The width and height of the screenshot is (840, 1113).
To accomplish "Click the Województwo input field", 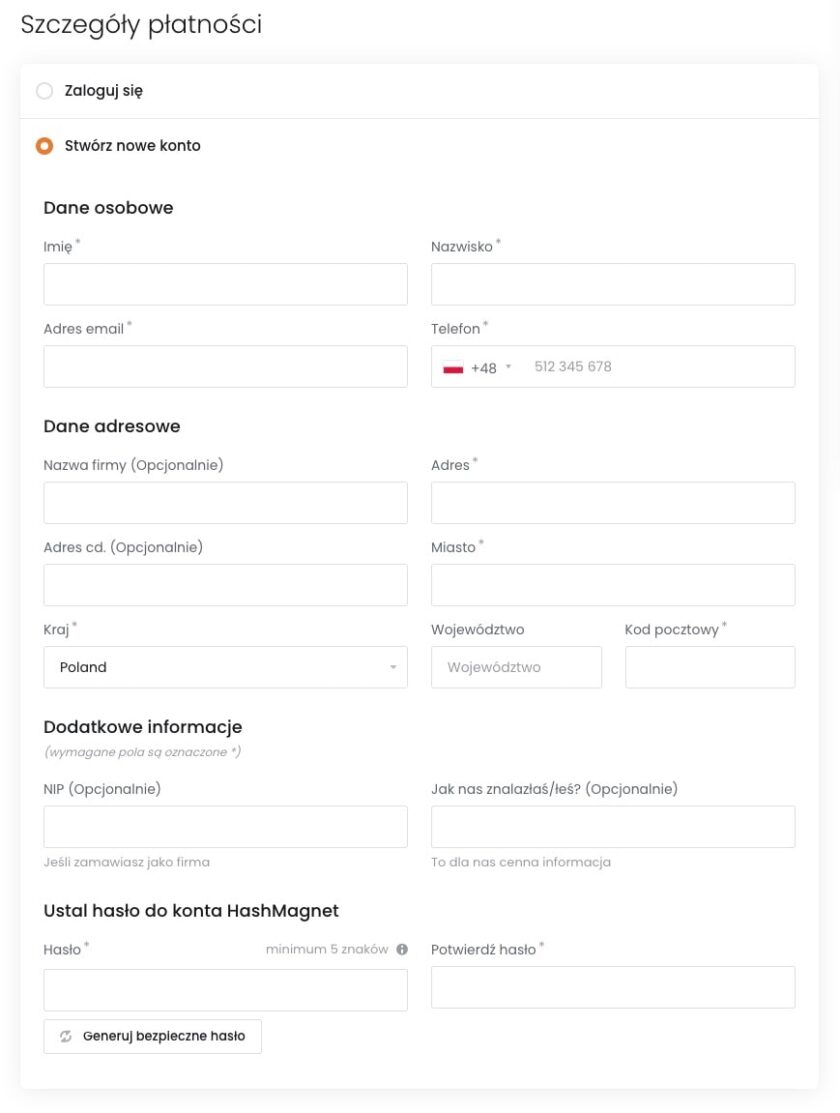I will pos(517,666).
